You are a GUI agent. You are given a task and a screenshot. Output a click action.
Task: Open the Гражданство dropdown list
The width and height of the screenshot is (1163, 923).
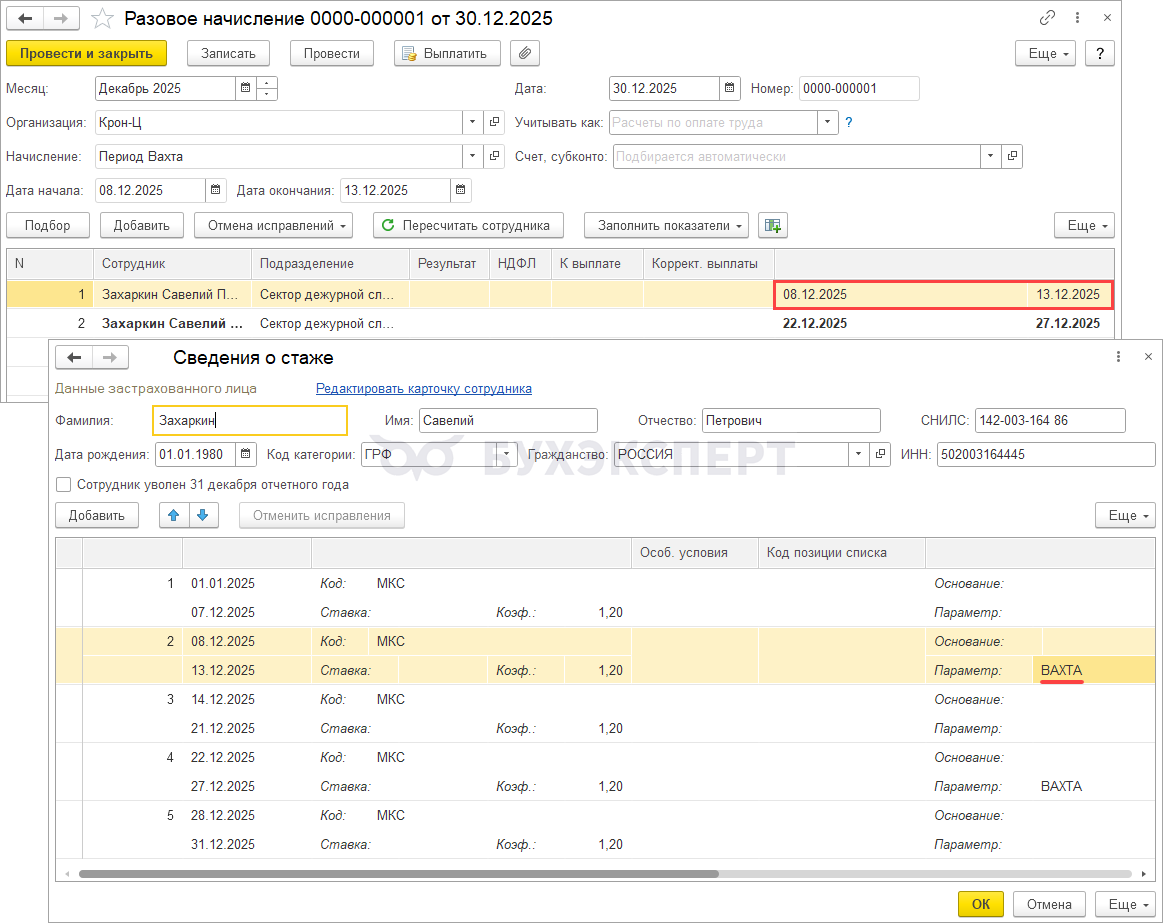pos(858,454)
